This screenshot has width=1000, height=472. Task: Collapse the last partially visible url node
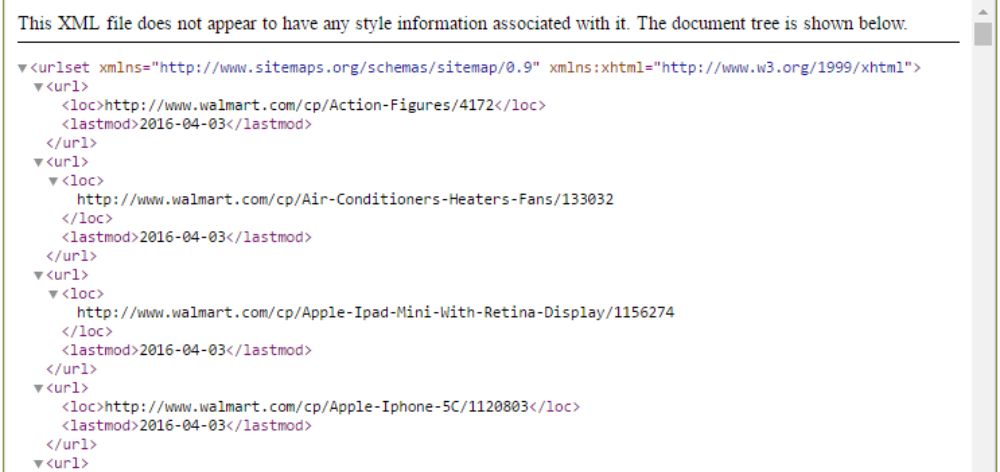pos(38,464)
